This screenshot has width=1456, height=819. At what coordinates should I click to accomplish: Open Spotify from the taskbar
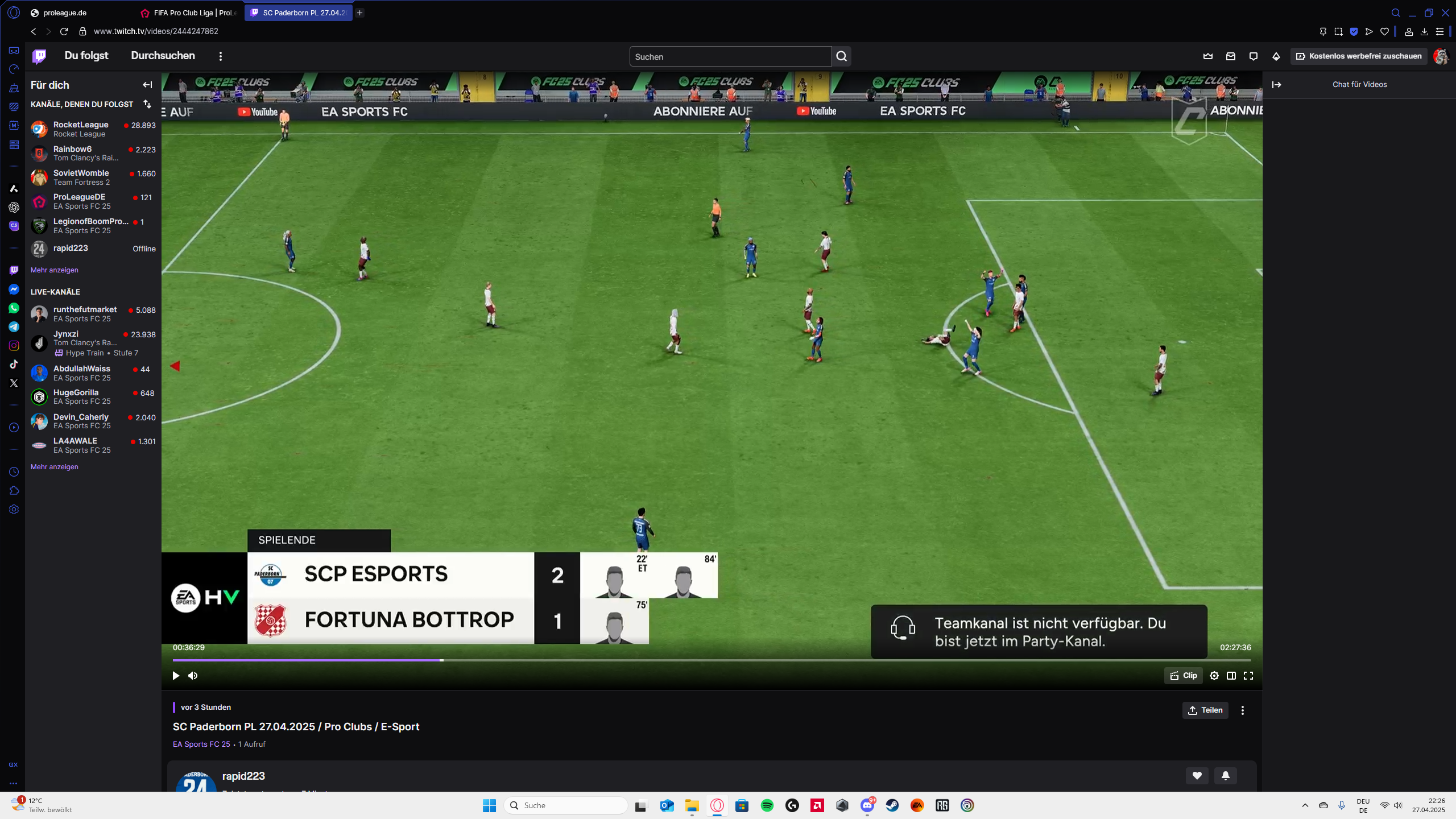(x=767, y=805)
